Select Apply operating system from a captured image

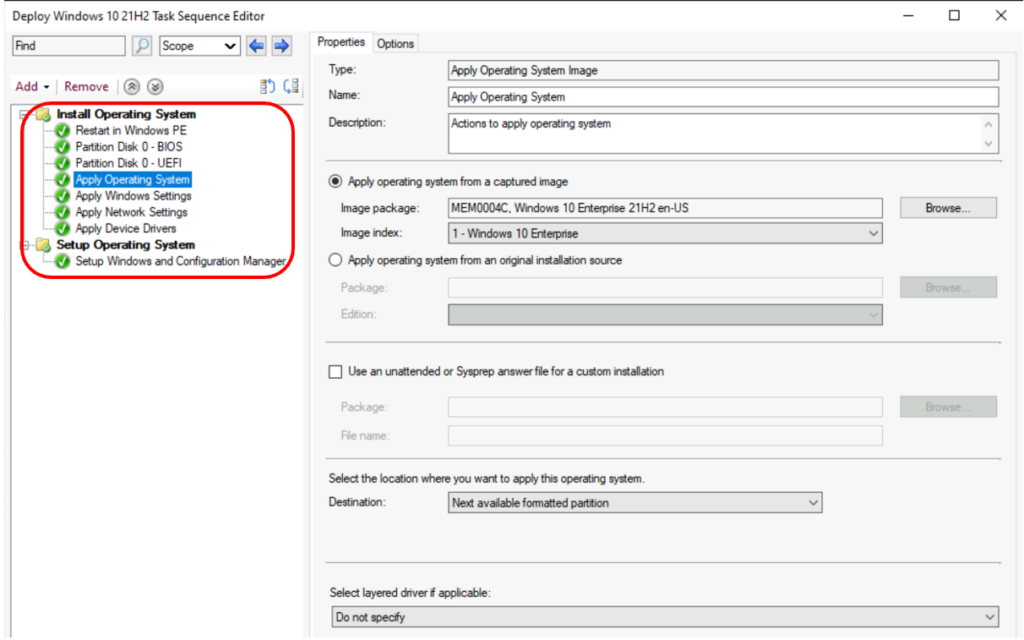point(335,182)
